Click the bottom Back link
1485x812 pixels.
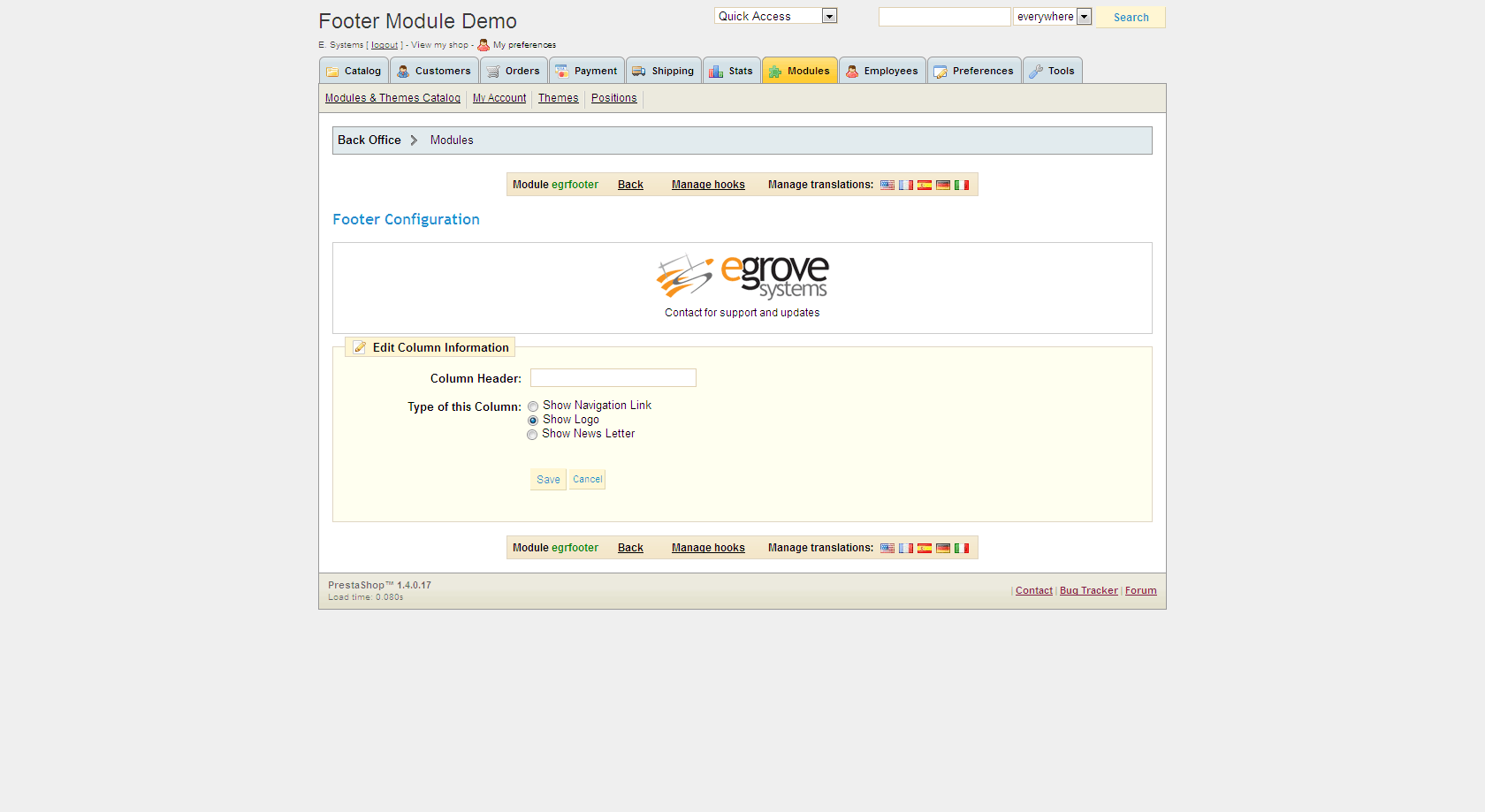pyautogui.click(x=630, y=548)
